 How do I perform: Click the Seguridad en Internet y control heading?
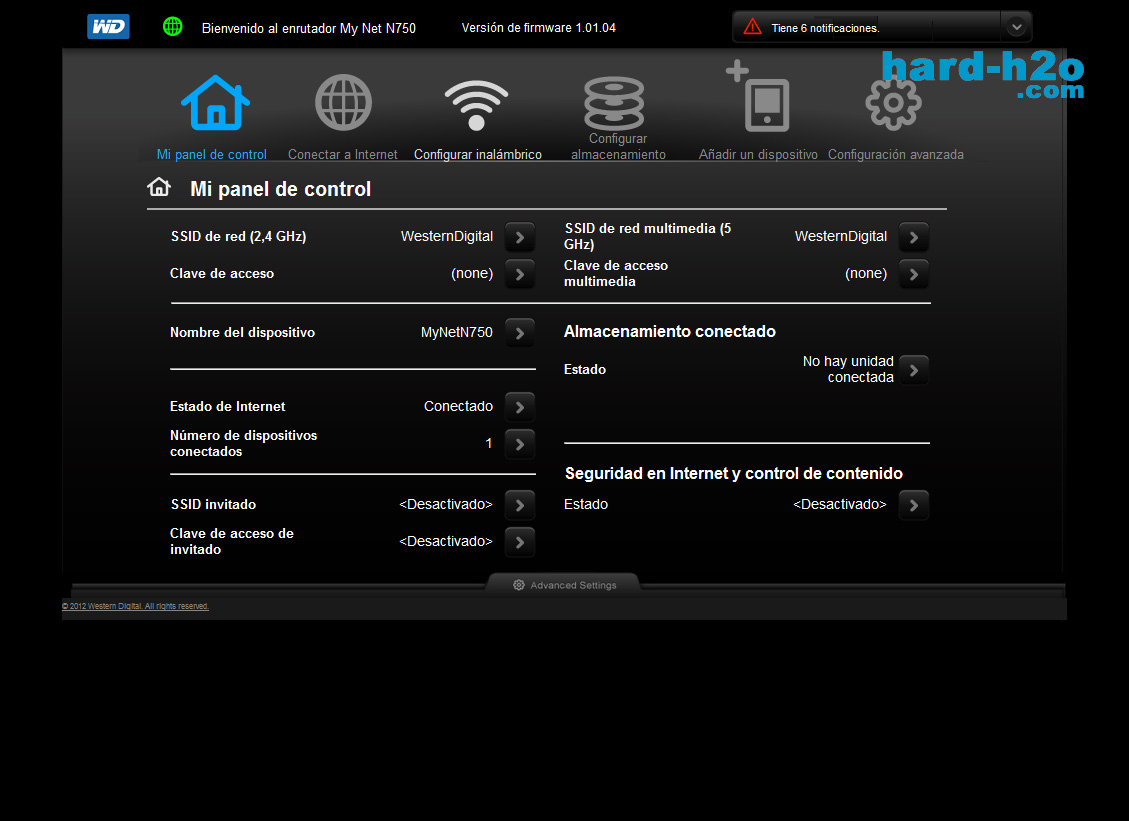[734, 473]
